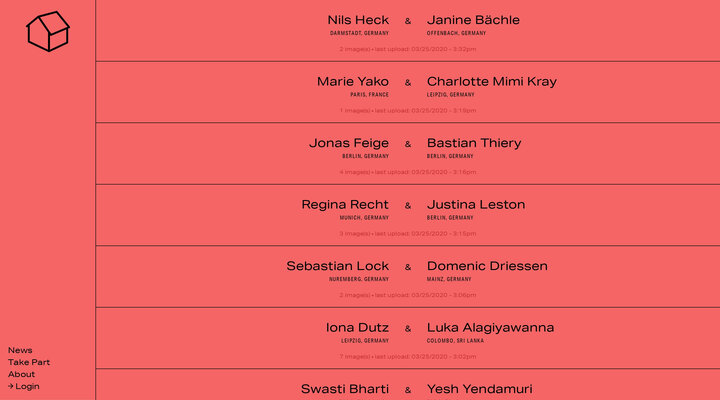Go to the Take Part page
This screenshot has height=400, width=720.
pyautogui.click(x=29, y=362)
